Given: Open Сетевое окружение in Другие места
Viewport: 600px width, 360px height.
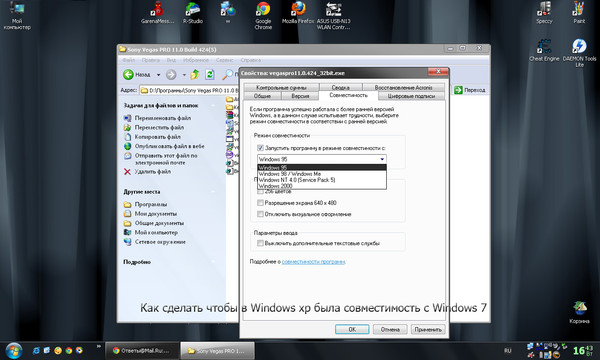Looking at the screenshot, I should tap(160, 242).
